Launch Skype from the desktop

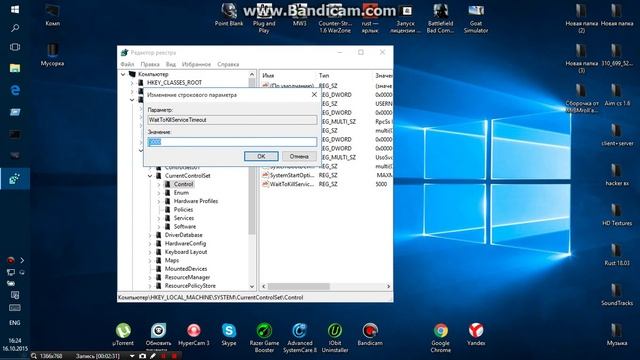point(229,335)
